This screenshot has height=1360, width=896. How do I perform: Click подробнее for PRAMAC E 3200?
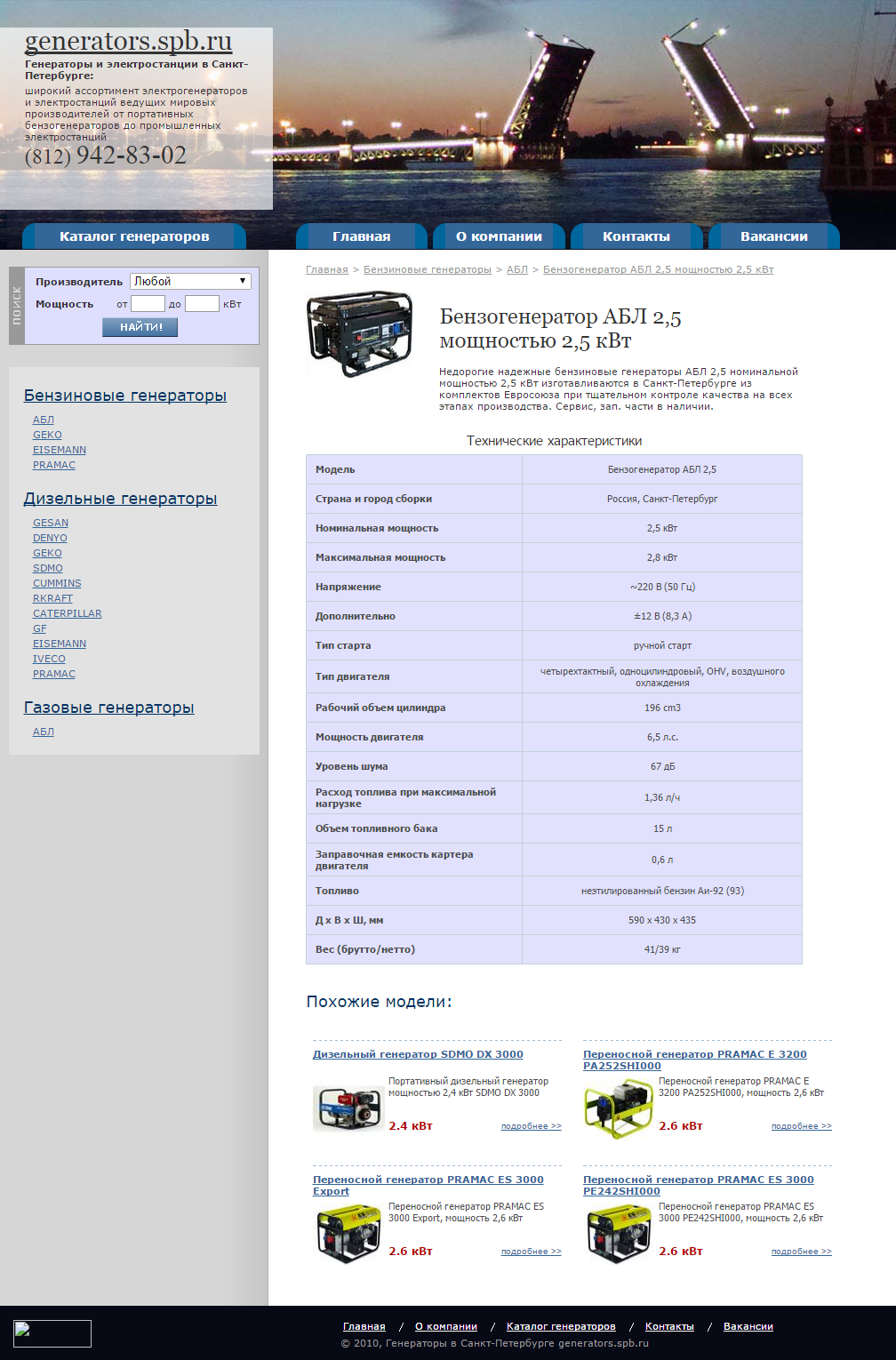pos(802,1126)
